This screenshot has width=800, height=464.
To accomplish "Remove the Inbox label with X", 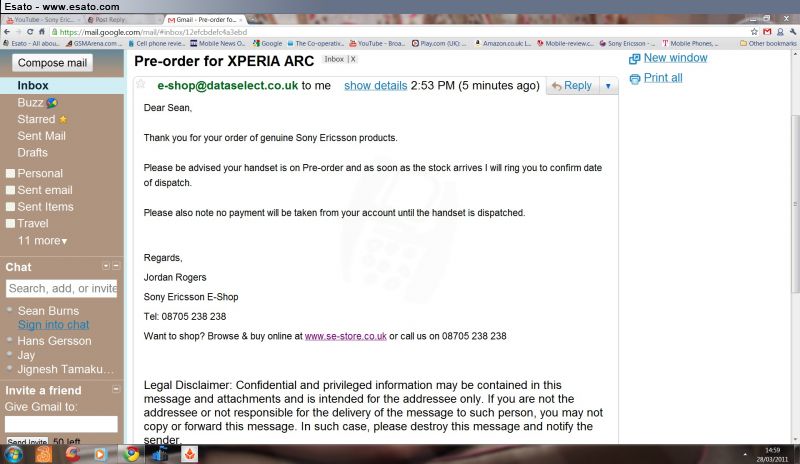I will 353,59.
